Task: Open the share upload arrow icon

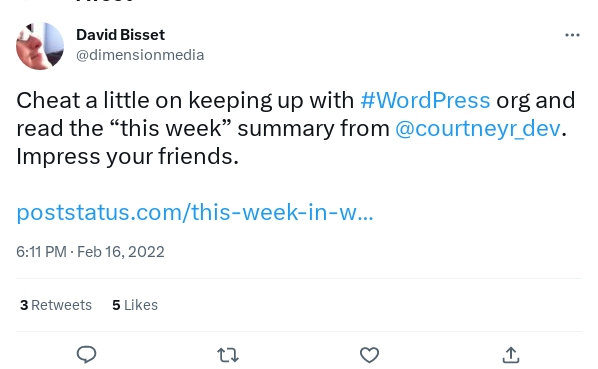Action: tap(511, 355)
